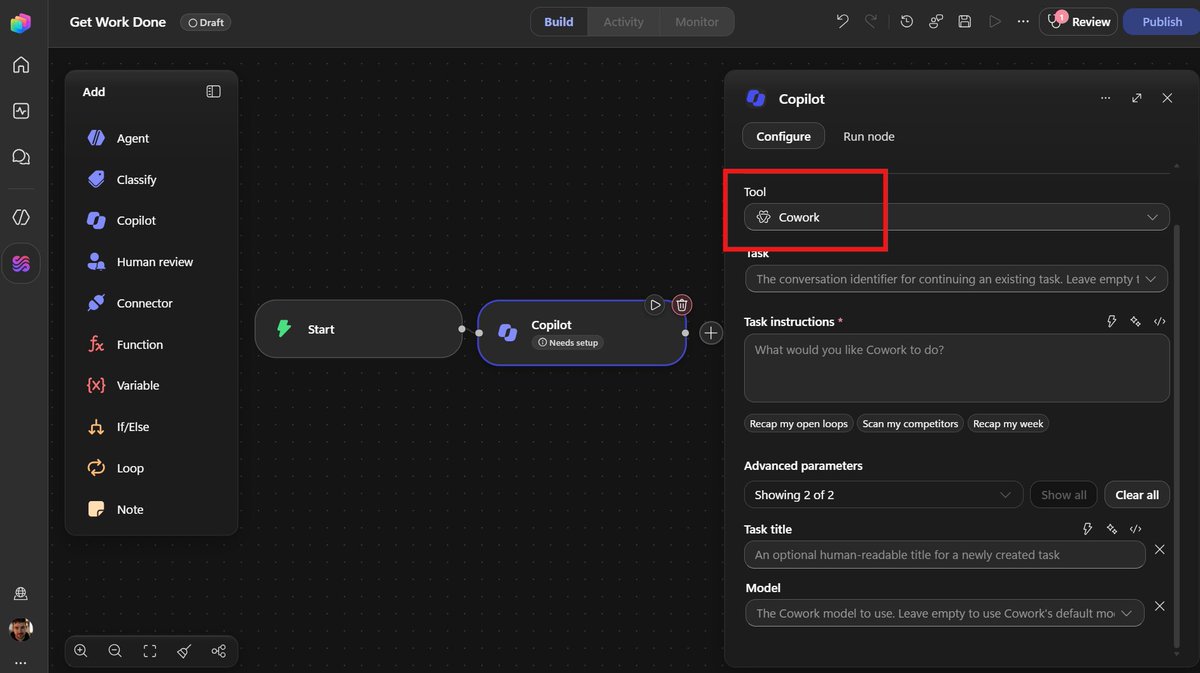Open the user profile avatar
The image size is (1200, 673).
[21, 629]
